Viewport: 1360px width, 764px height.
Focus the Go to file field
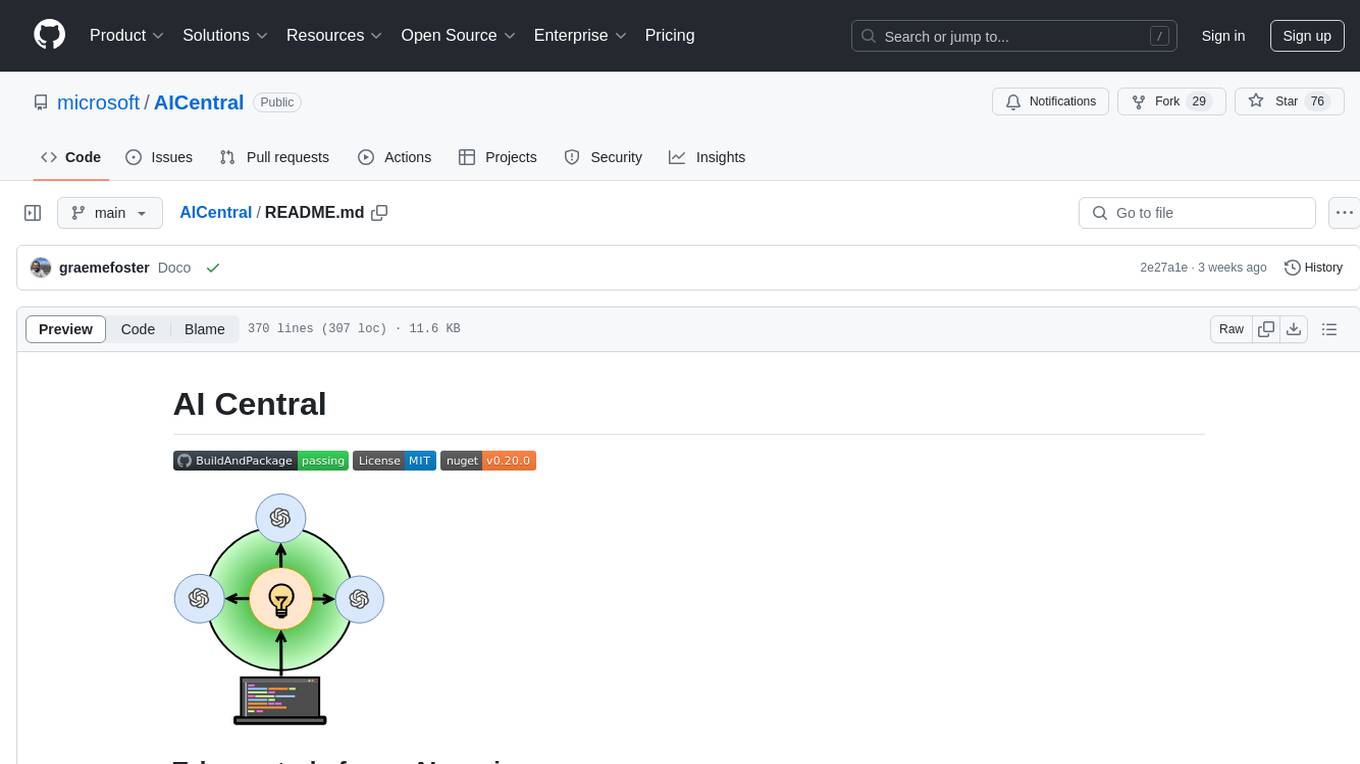[1197, 213]
